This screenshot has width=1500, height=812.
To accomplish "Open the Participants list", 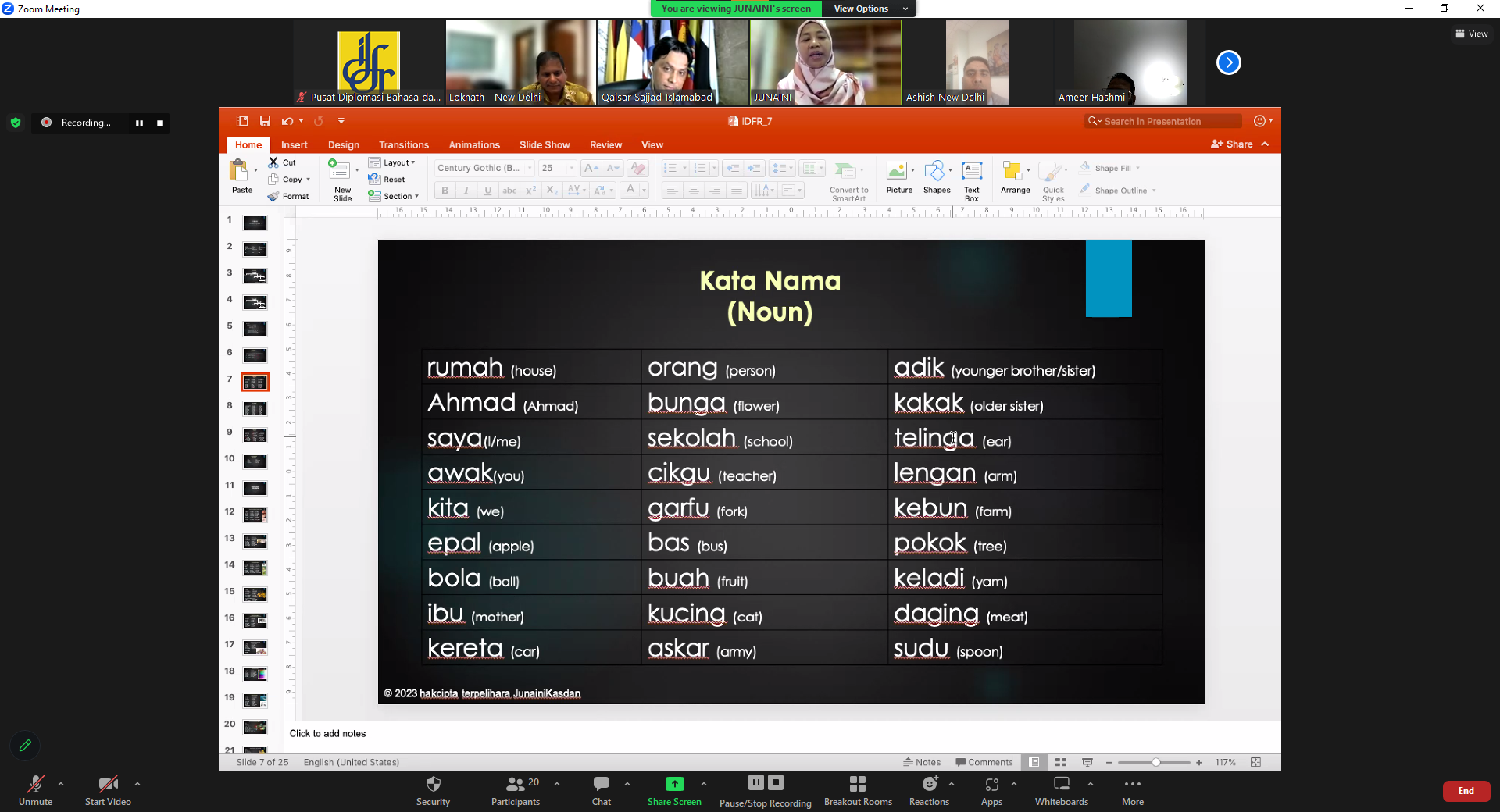I will click(x=516, y=784).
